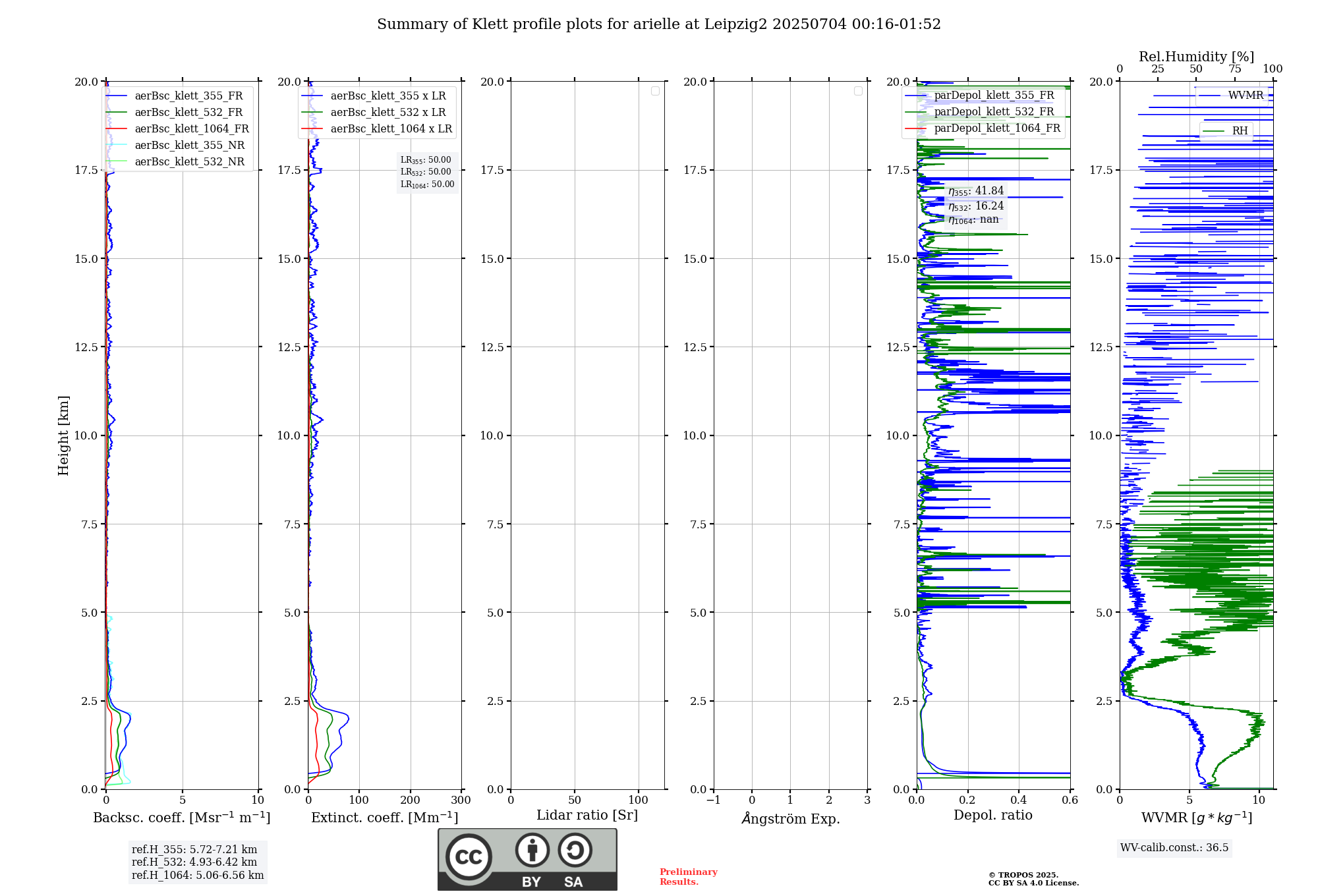
Task: Click the η1064: nan annotation
Action: pyautogui.click(x=973, y=219)
